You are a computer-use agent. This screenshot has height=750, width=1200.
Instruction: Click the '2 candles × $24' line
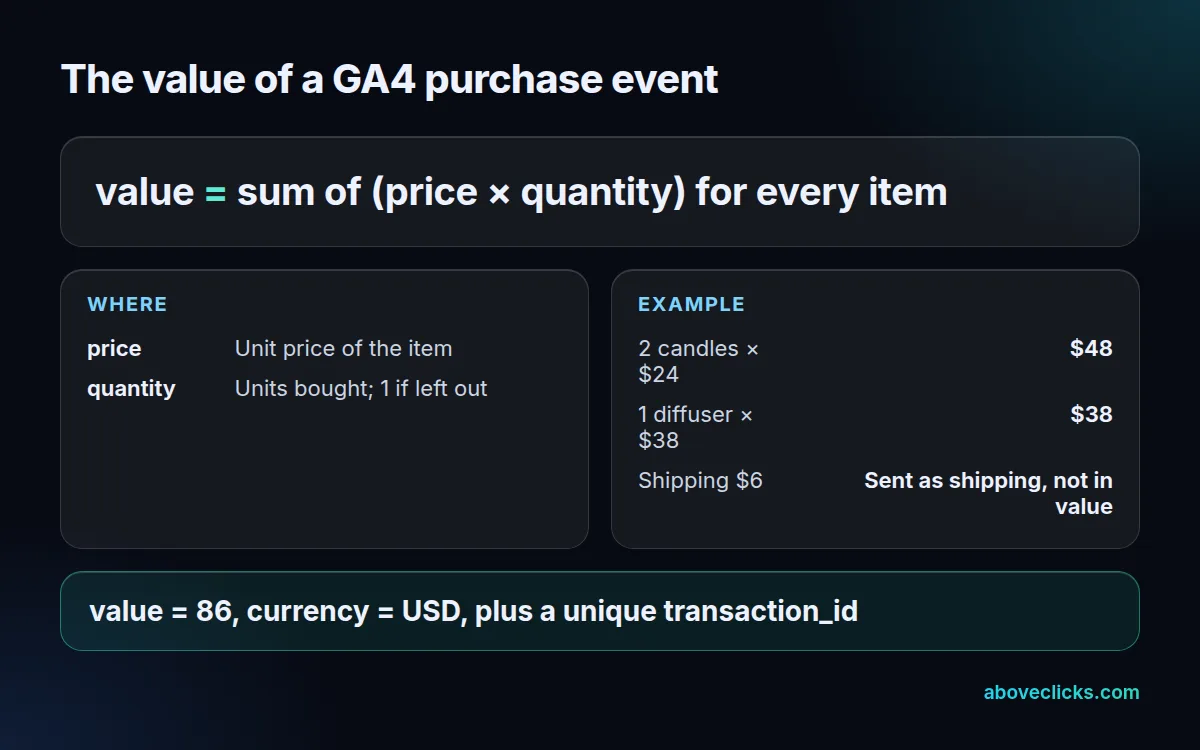coord(699,361)
